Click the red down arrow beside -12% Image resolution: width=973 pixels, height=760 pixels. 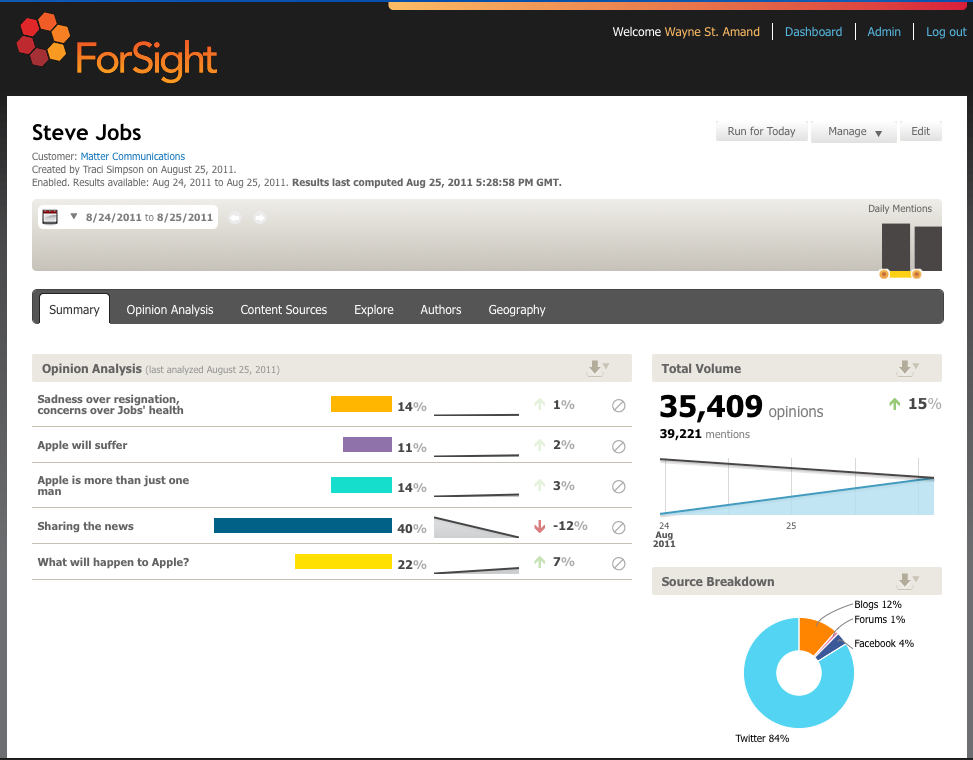[x=539, y=526]
